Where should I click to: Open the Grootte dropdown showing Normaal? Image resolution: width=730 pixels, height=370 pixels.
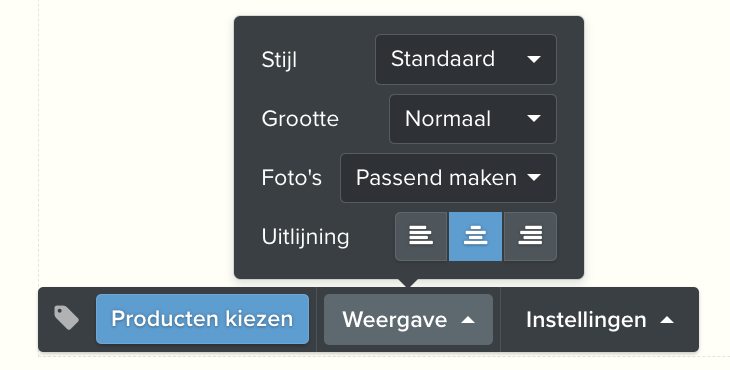[x=473, y=119]
